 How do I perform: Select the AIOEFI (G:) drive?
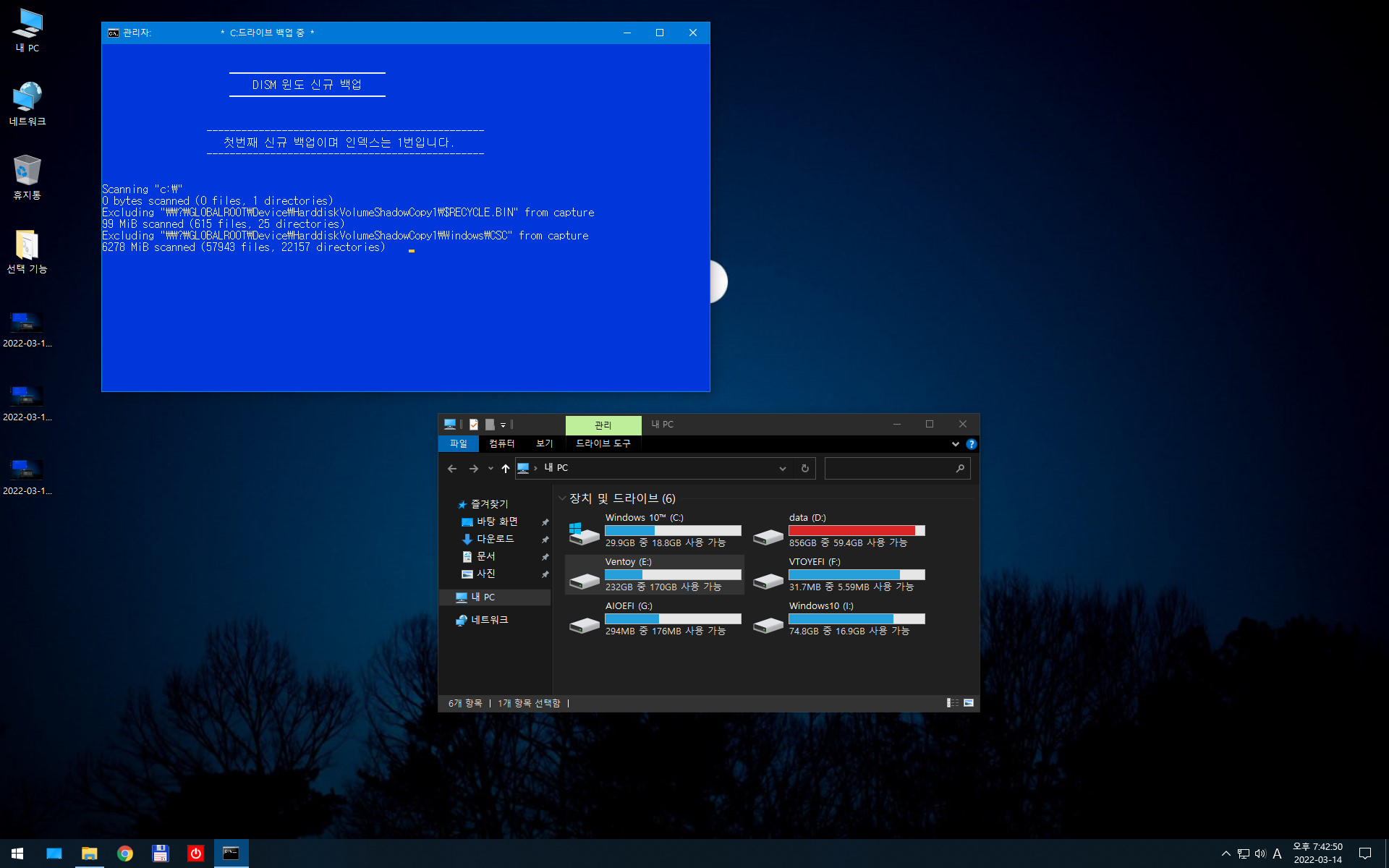655,618
